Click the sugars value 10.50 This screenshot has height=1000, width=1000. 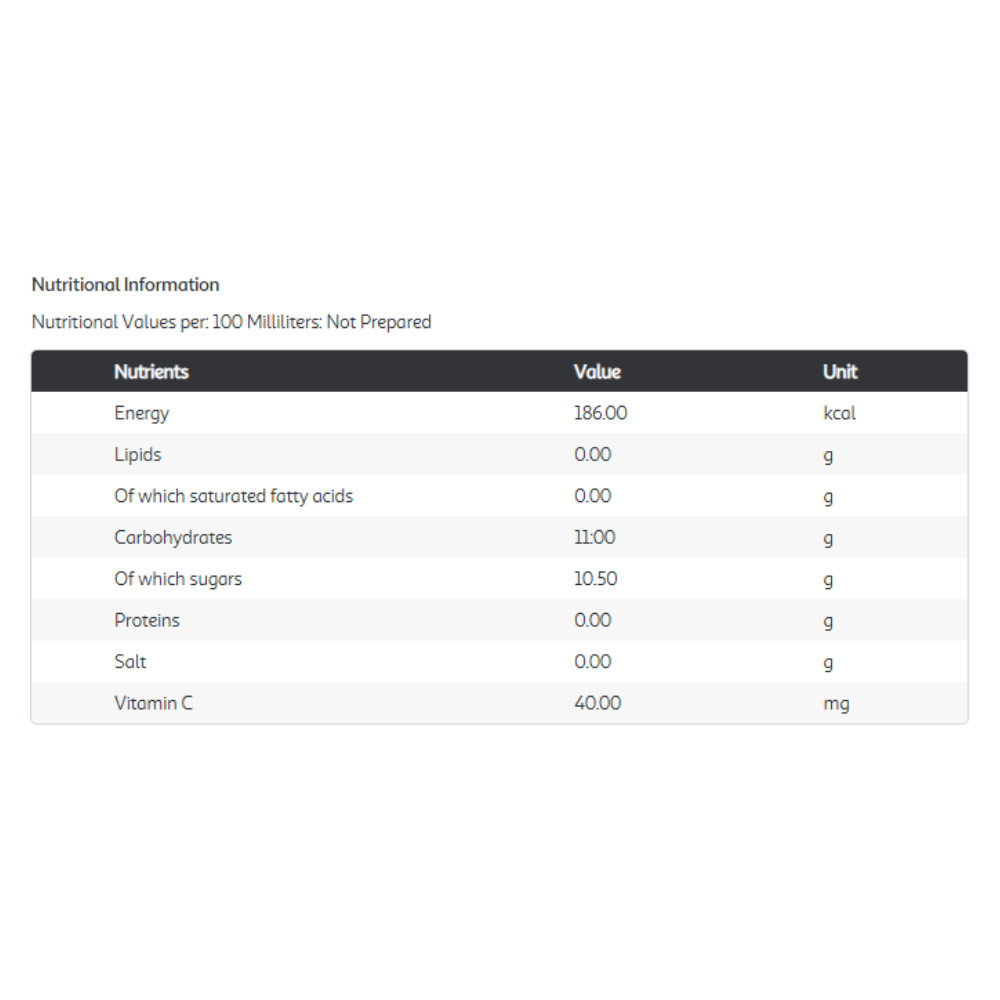(x=595, y=579)
